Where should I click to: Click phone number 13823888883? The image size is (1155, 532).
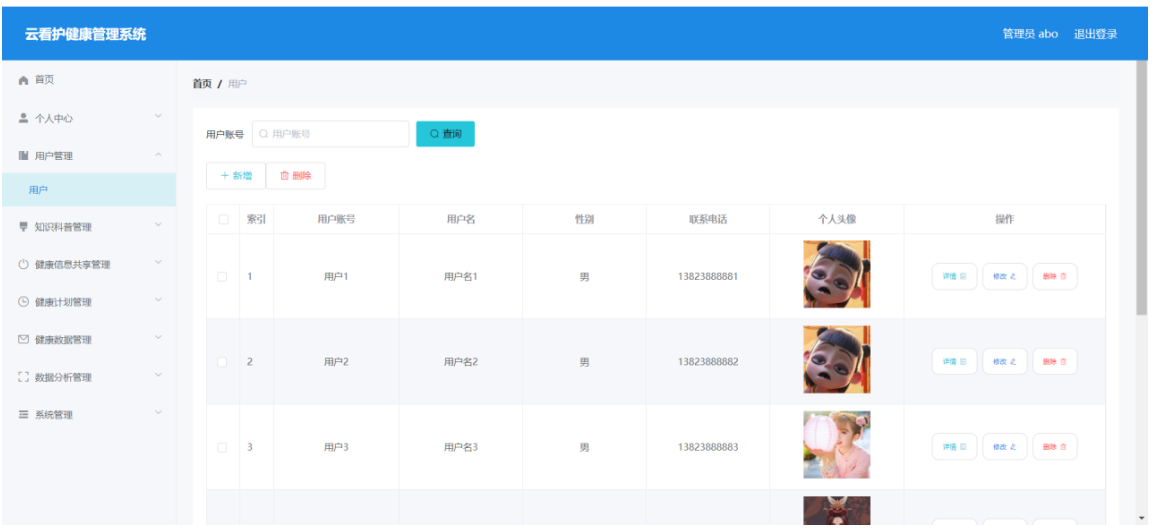[x=708, y=448]
